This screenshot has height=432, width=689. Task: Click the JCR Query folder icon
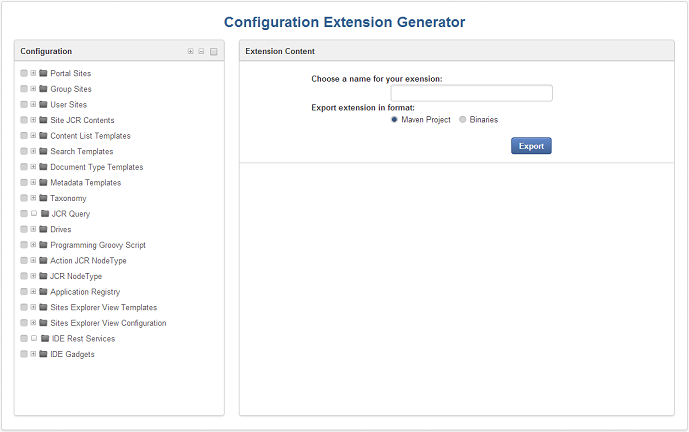tap(45, 214)
